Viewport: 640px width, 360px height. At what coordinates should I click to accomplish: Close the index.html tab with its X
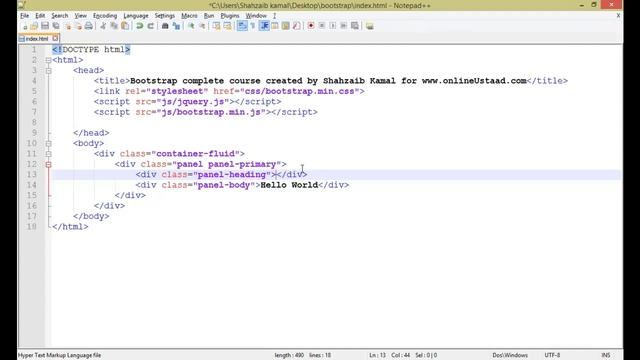click(56, 38)
